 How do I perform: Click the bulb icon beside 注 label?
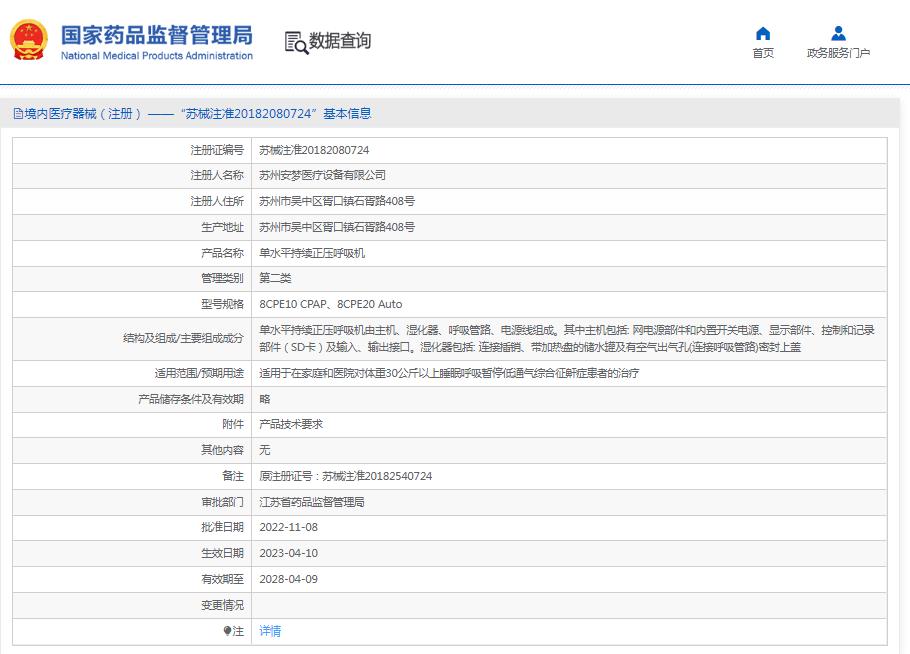[x=228, y=631]
